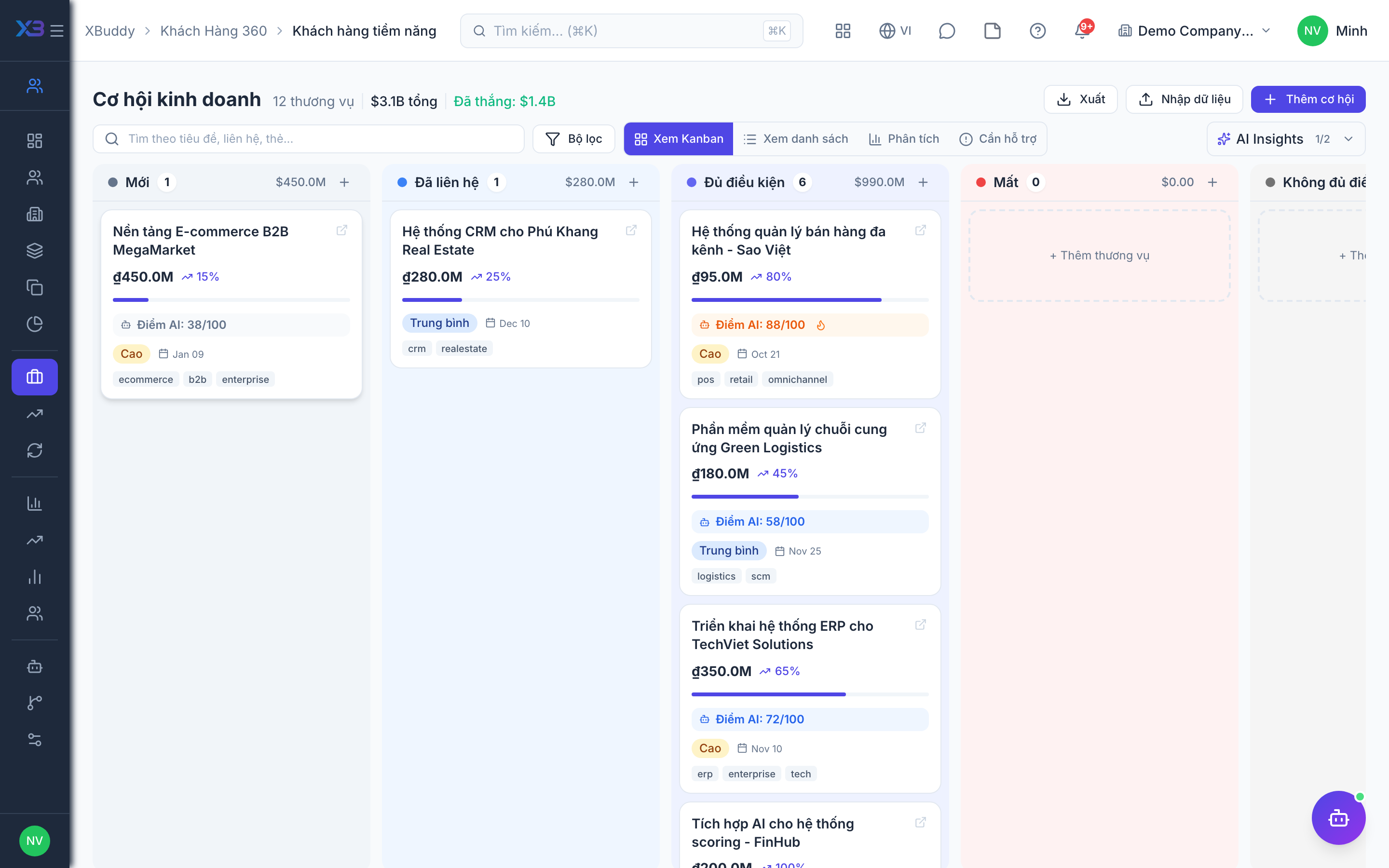Toggle the sidebar hamburger menu
This screenshot has height=868, width=1389.
pos(57,30)
